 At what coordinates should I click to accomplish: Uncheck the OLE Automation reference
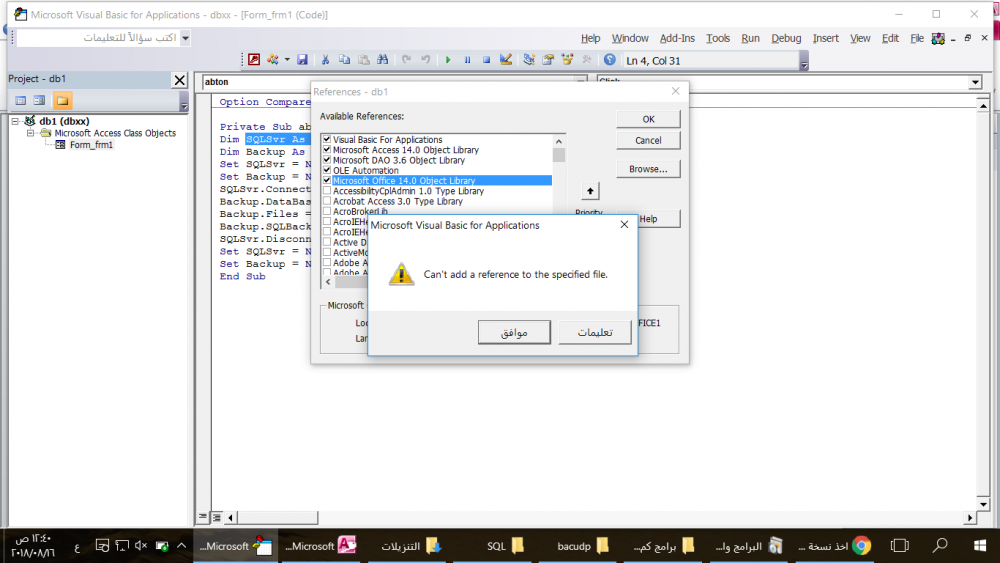[x=327, y=171]
